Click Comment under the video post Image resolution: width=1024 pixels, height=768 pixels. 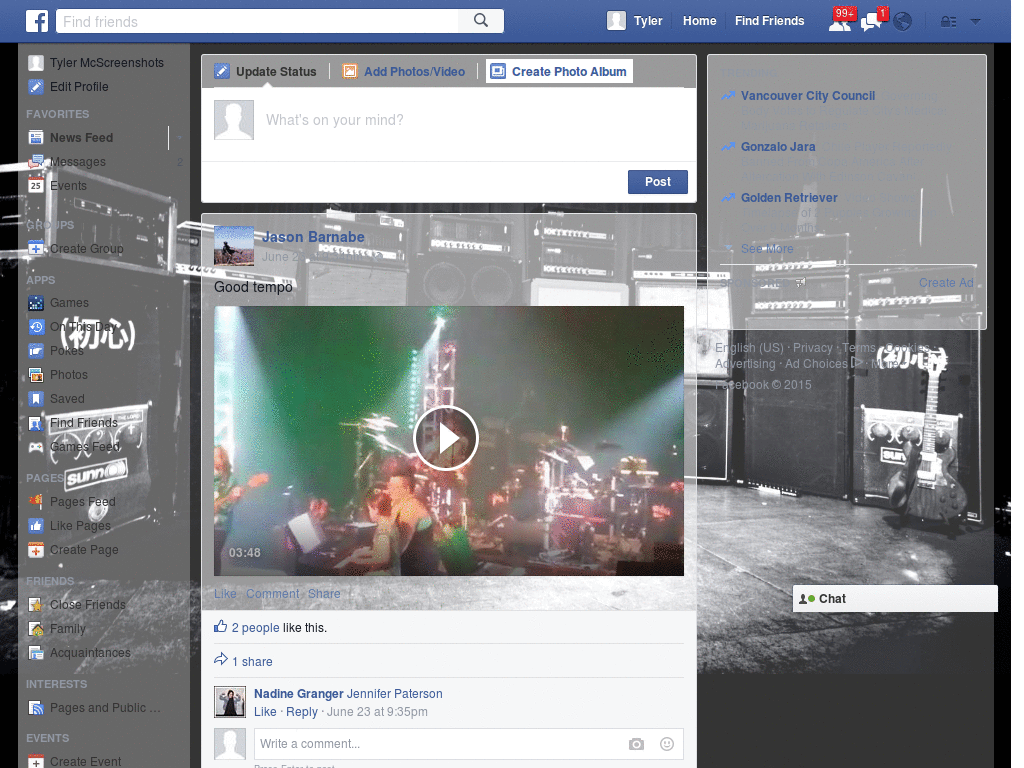pos(272,594)
